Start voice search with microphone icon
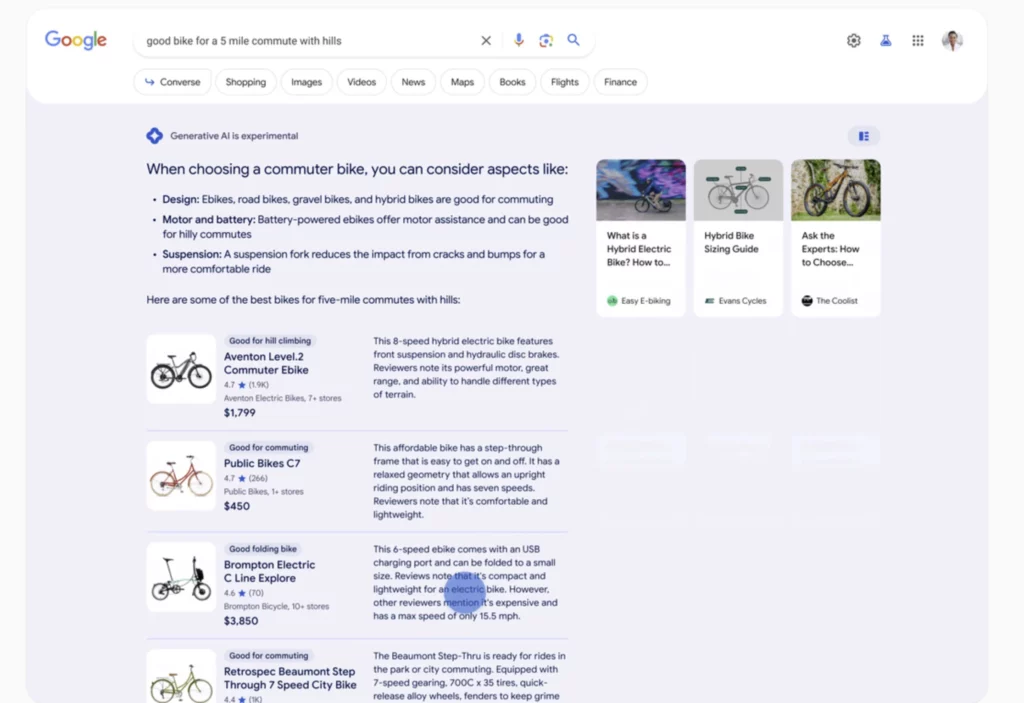 [x=519, y=40]
